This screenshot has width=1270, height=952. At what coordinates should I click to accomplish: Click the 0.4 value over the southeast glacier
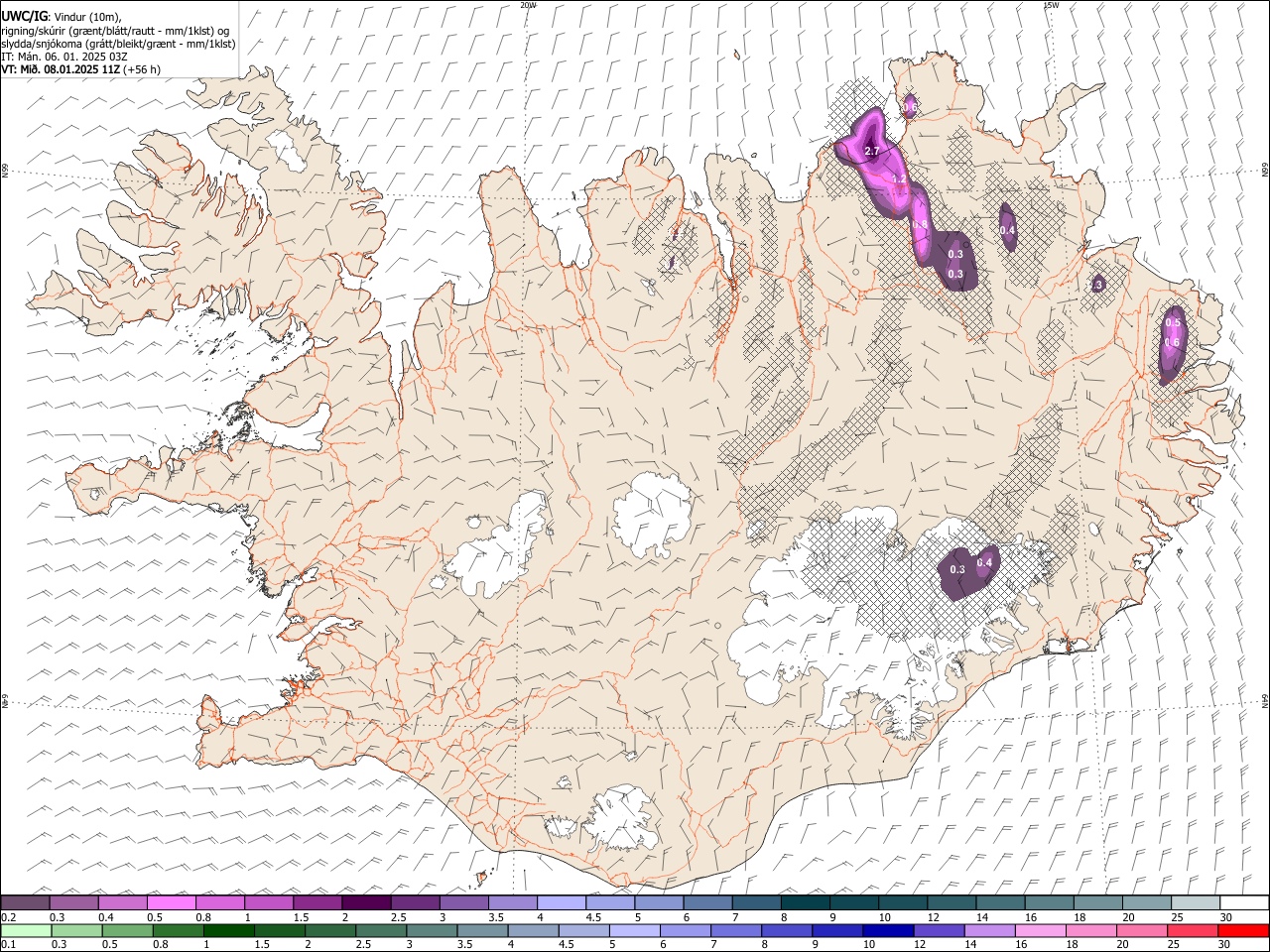point(984,562)
